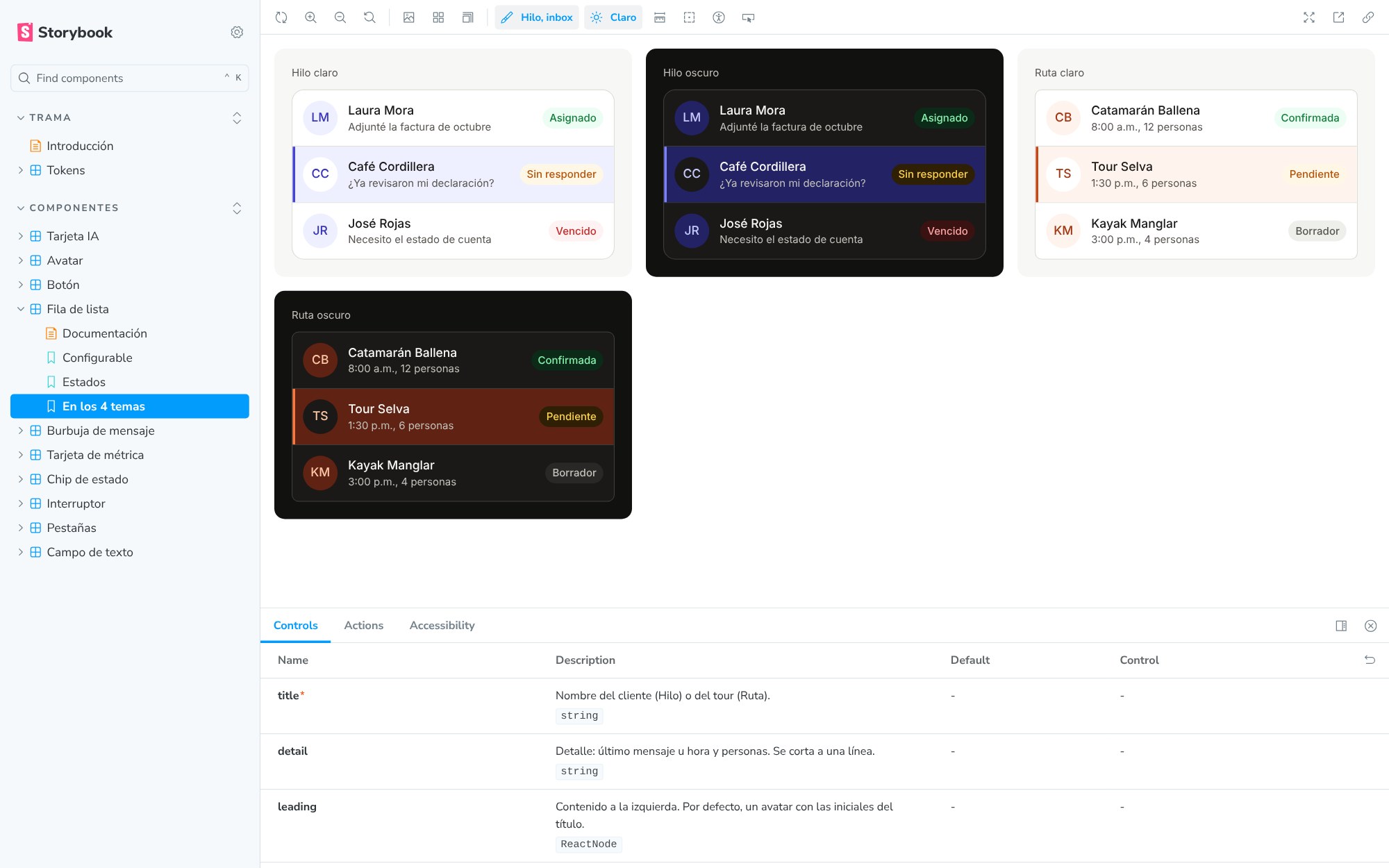Expand all items in COMPONENTES section
The width and height of the screenshot is (1389, 868).
click(237, 208)
